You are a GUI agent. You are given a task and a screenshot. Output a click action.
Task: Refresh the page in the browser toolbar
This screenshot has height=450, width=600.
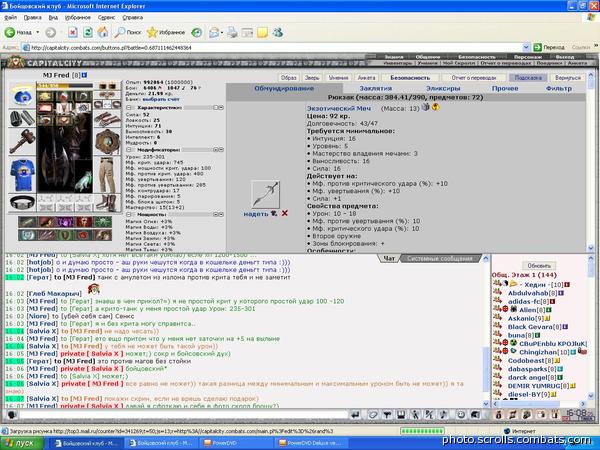click(88, 33)
